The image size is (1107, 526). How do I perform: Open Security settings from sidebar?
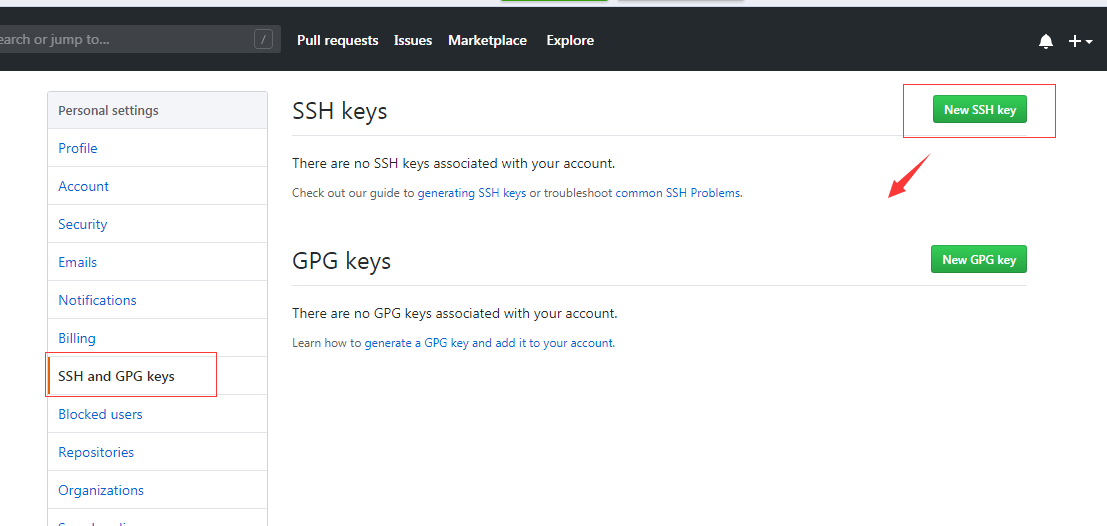pos(83,224)
